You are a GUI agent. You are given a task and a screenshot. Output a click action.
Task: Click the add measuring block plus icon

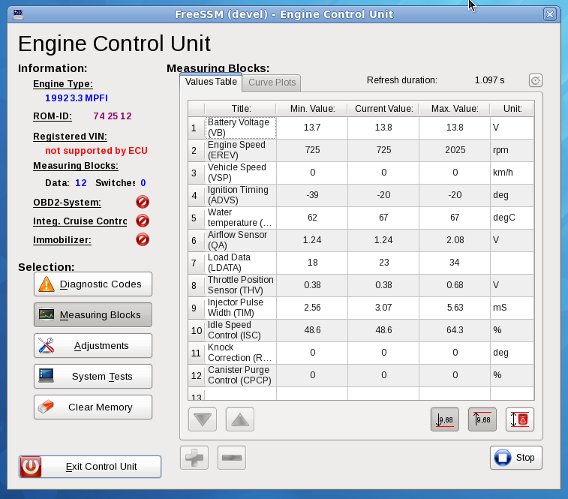[195, 458]
